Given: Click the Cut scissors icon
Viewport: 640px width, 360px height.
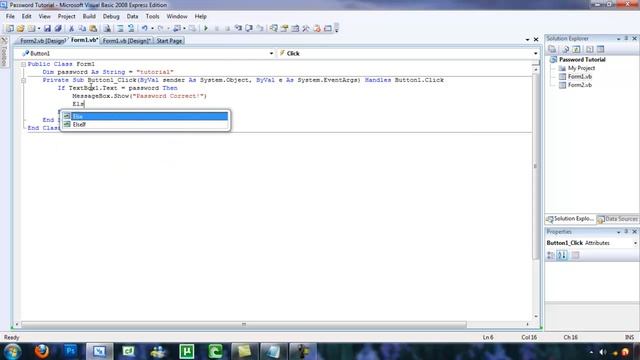Looking at the screenshot, I should [71, 28].
